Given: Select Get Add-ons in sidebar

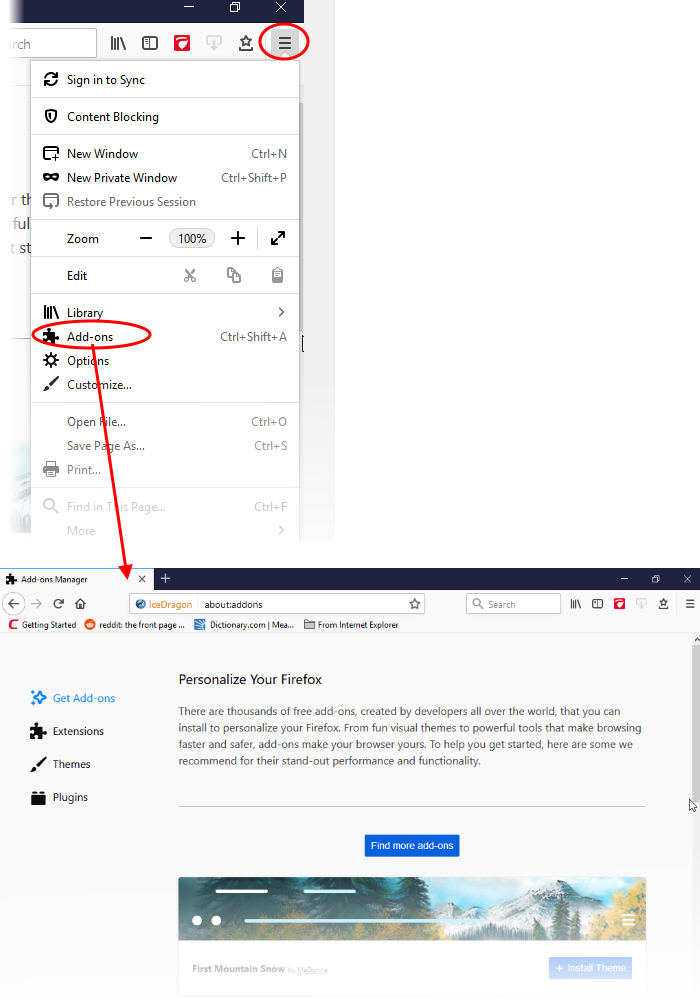Looking at the screenshot, I should (x=73, y=698).
